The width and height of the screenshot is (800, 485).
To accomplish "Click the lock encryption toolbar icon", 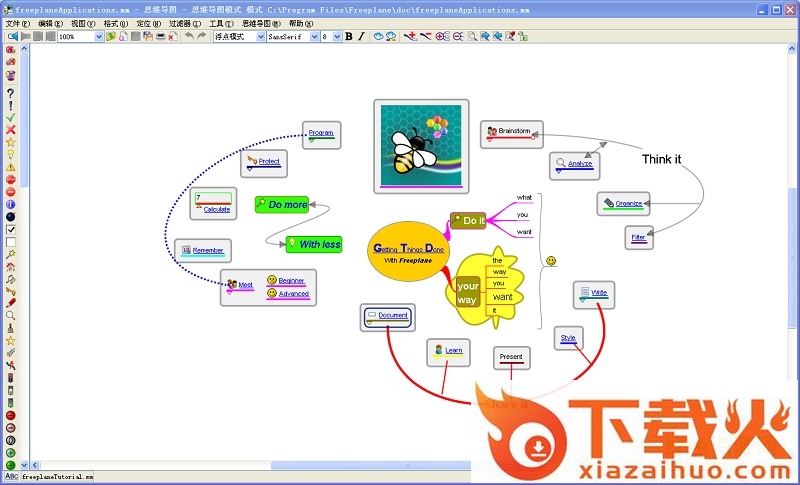I will 522,36.
